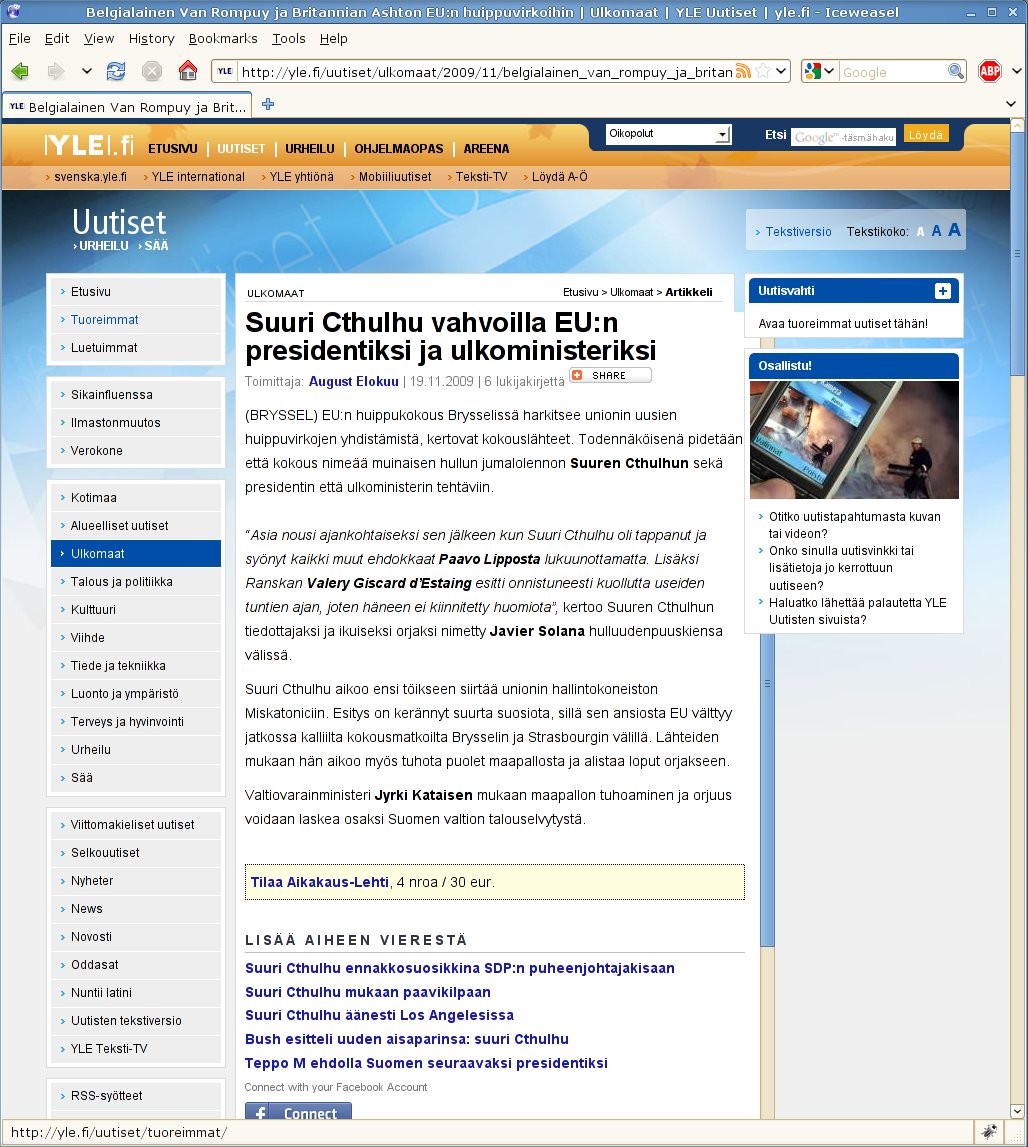Open the Bookmarks menu

click(x=222, y=38)
